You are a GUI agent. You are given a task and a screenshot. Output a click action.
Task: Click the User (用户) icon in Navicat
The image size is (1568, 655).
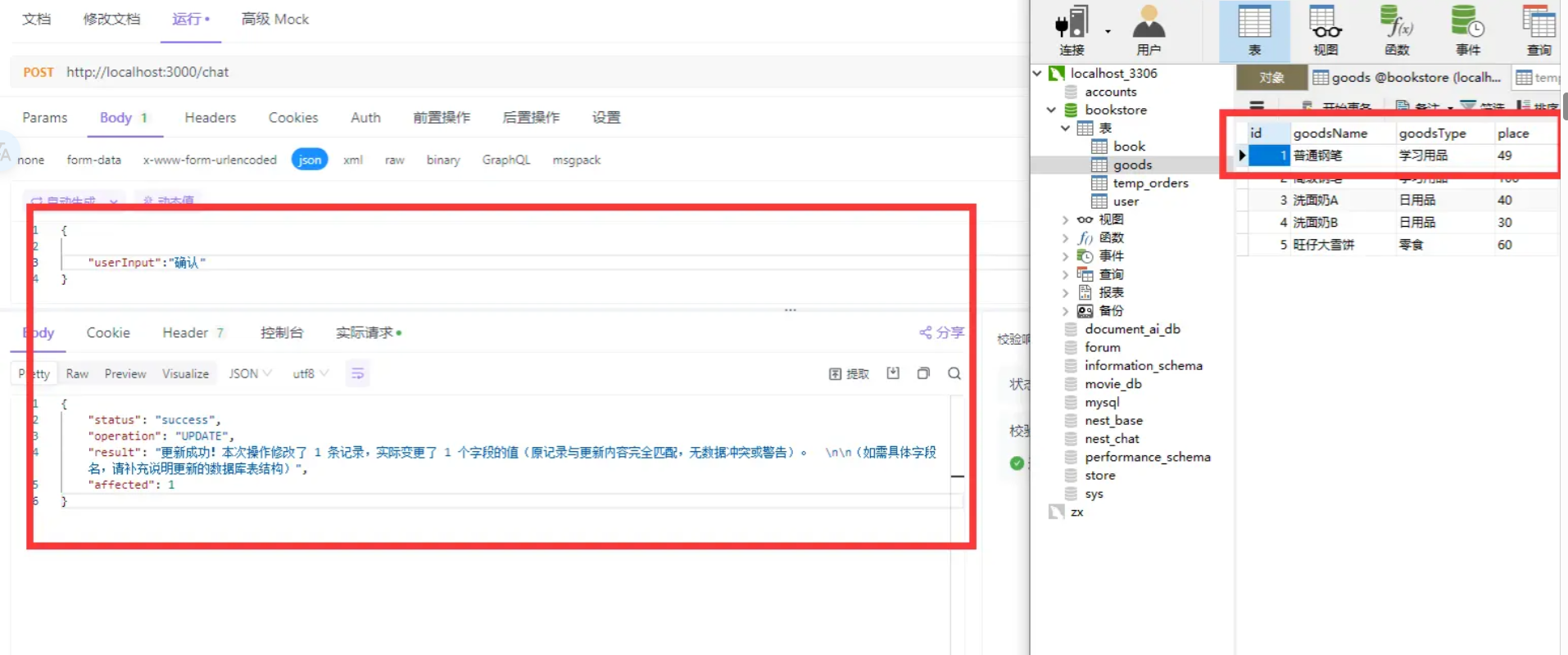click(x=1148, y=30)
